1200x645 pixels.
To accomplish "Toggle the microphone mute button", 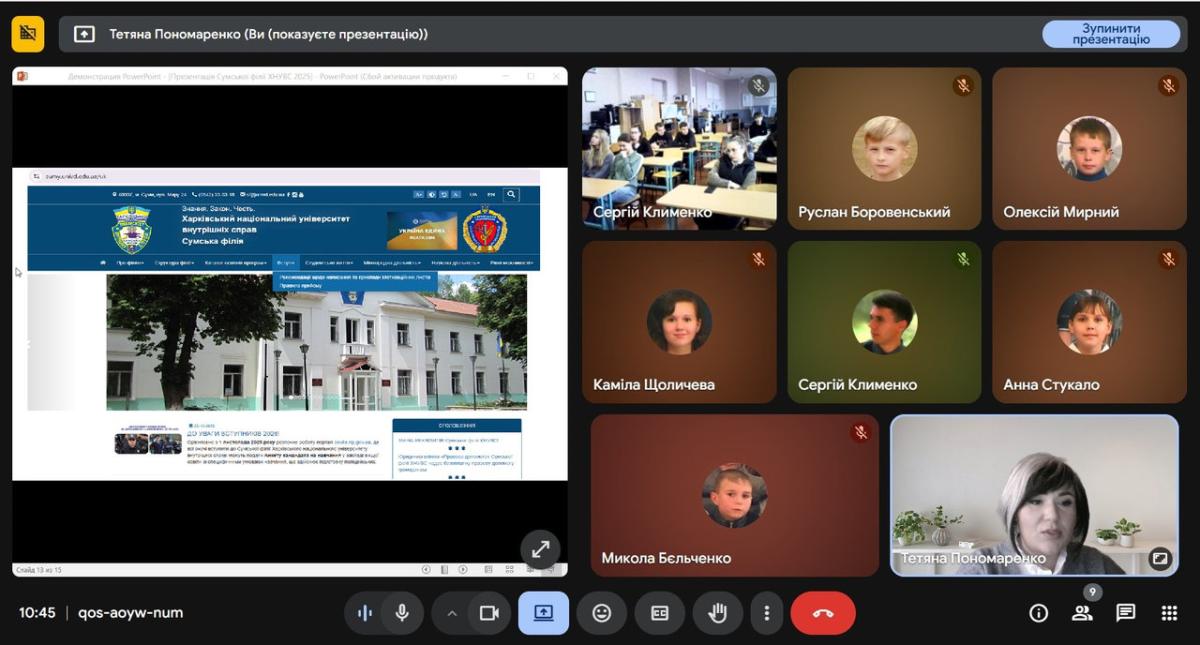I will pyautogui.click(x=402, y=613).
